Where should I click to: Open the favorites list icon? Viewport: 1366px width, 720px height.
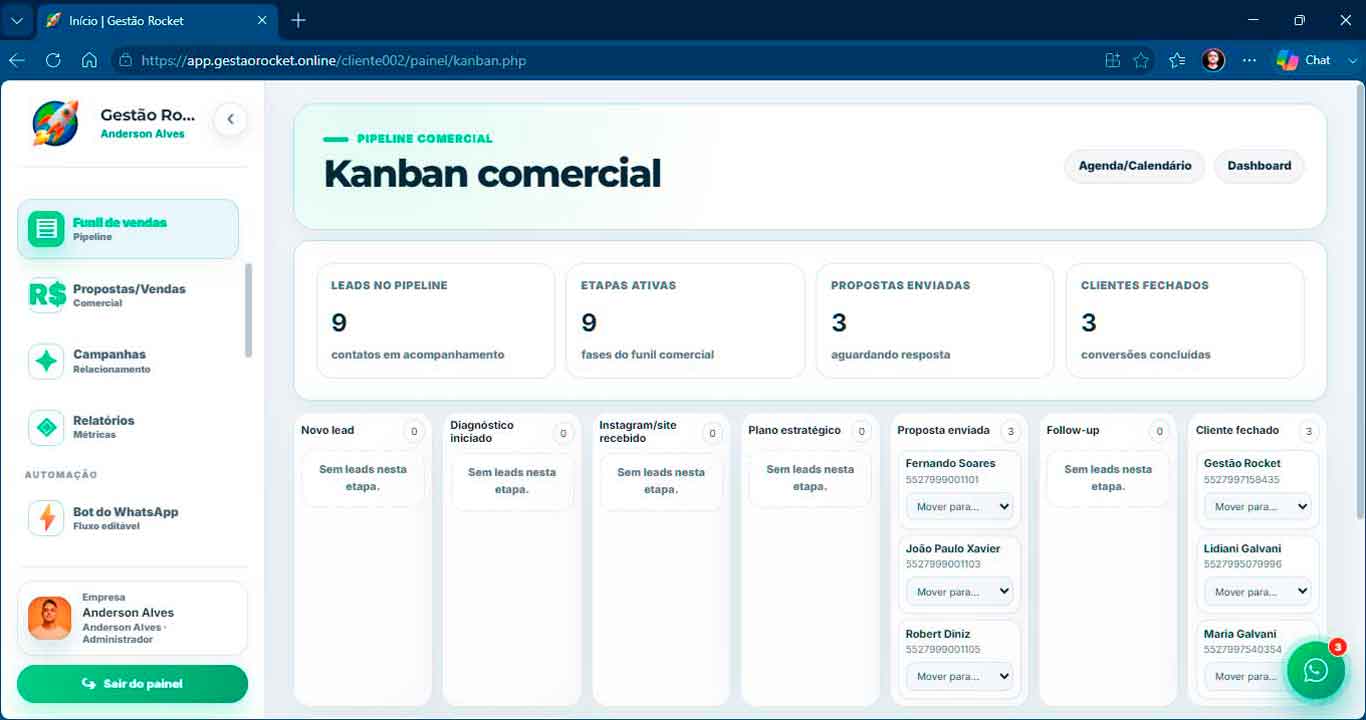(x=1177, y=60)
